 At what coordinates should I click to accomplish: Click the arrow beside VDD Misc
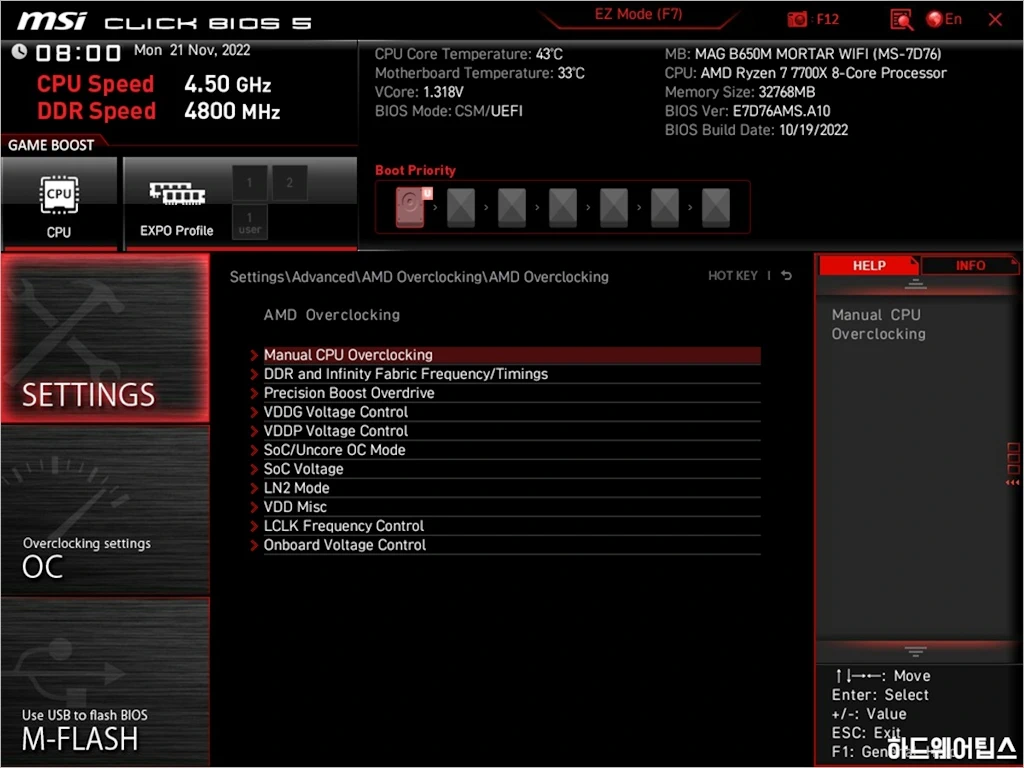pos(255,506)
